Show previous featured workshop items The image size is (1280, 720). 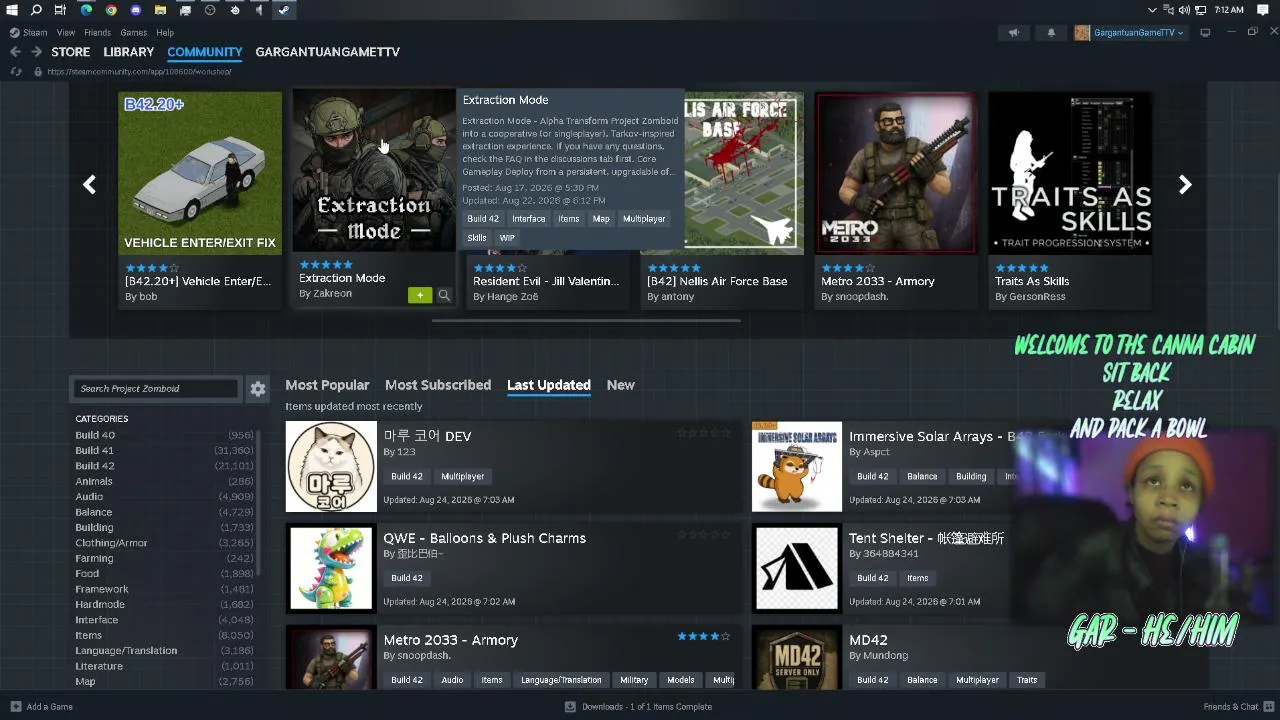click(x=89, y=185)
